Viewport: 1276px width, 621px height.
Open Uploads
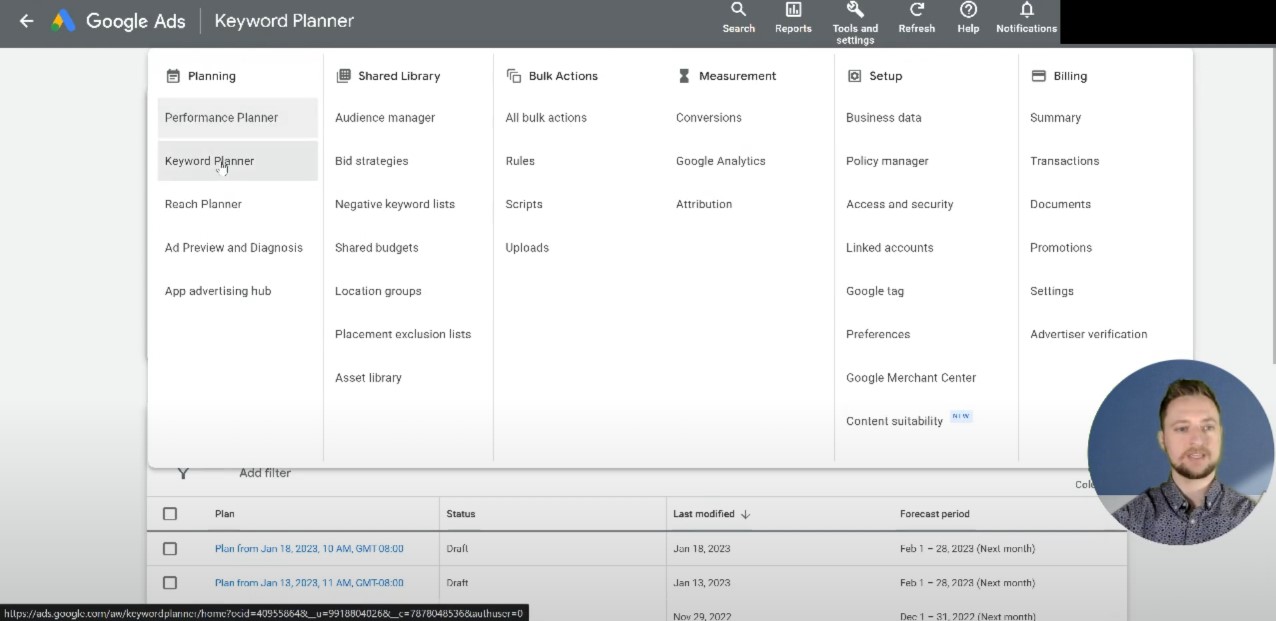[x=527, y=248]
